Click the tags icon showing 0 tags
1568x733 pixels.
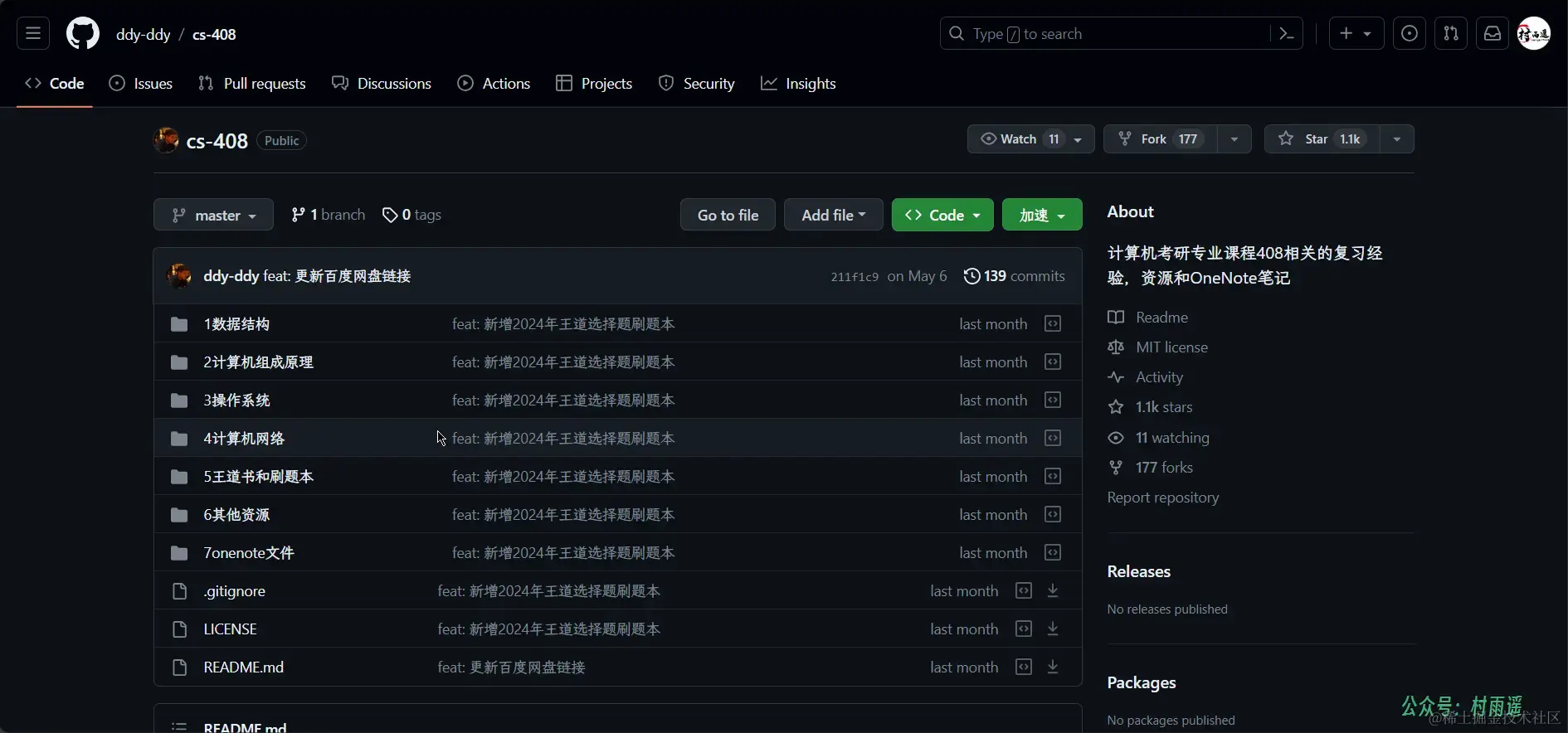click(390, 216)
